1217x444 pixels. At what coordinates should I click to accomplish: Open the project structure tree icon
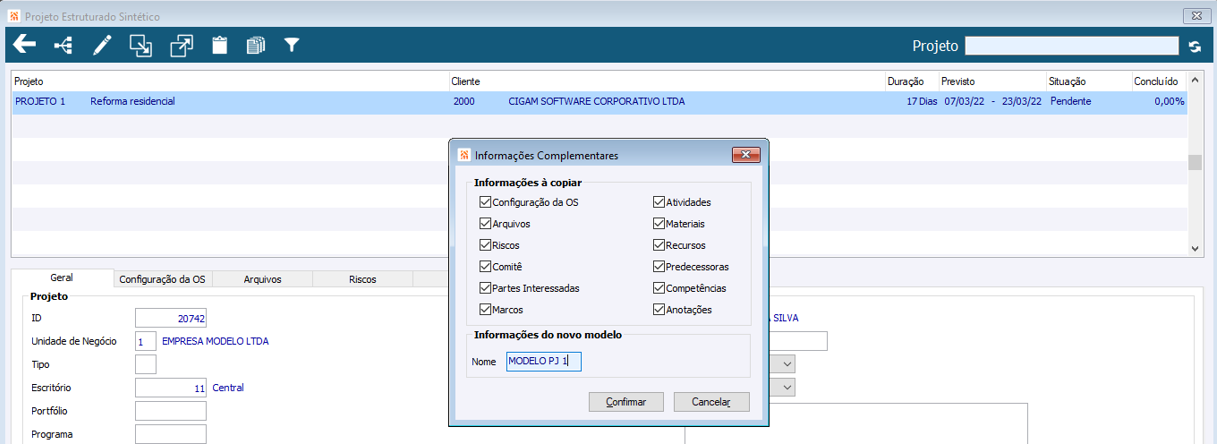point(63,45)
